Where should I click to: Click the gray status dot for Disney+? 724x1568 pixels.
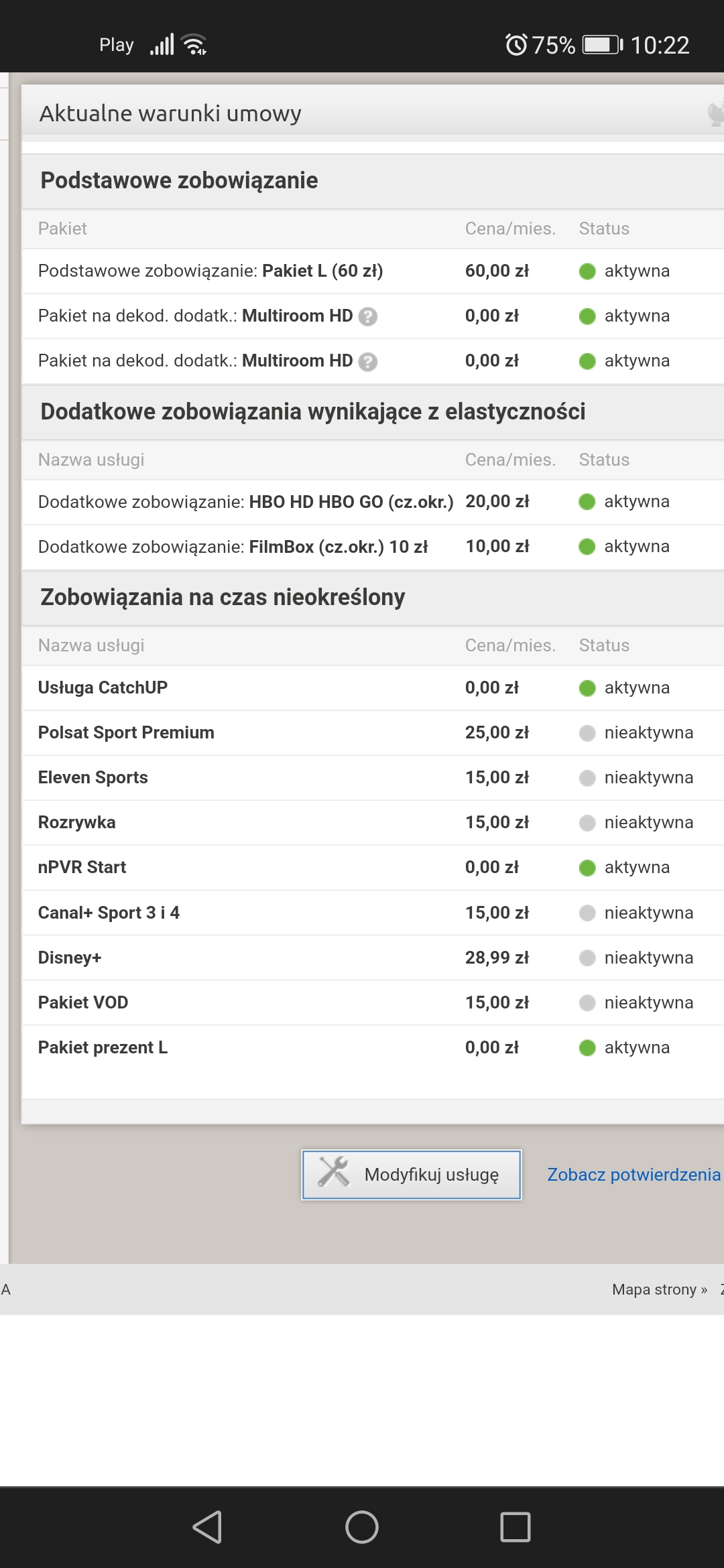(587, 958)
